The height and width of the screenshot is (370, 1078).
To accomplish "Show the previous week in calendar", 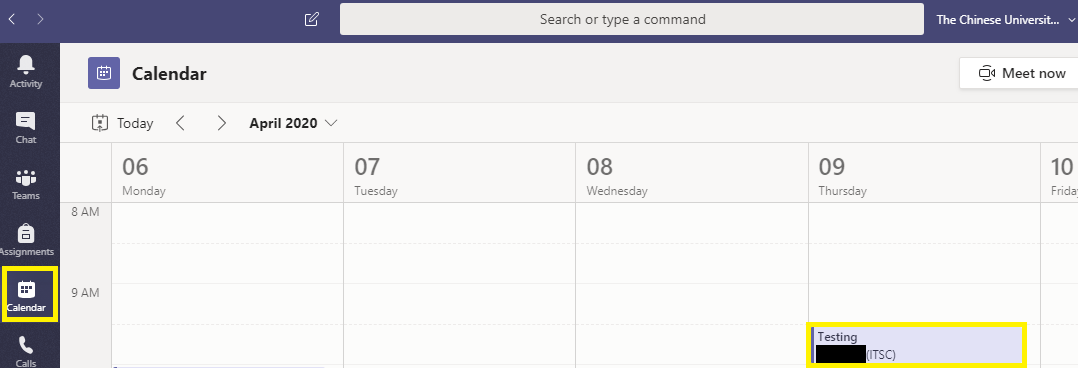I will (180, 123).
